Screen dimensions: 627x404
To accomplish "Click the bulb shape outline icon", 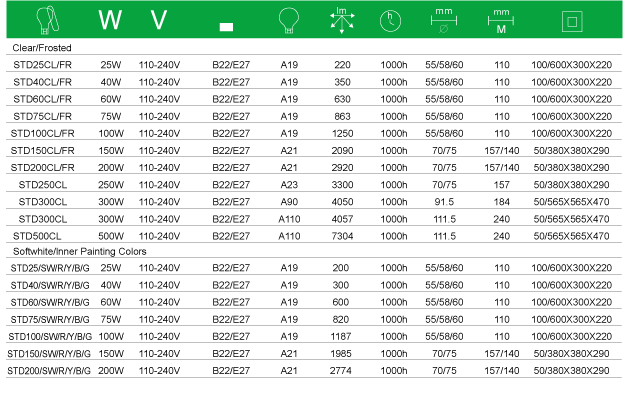I will click(x=288, y=19).
